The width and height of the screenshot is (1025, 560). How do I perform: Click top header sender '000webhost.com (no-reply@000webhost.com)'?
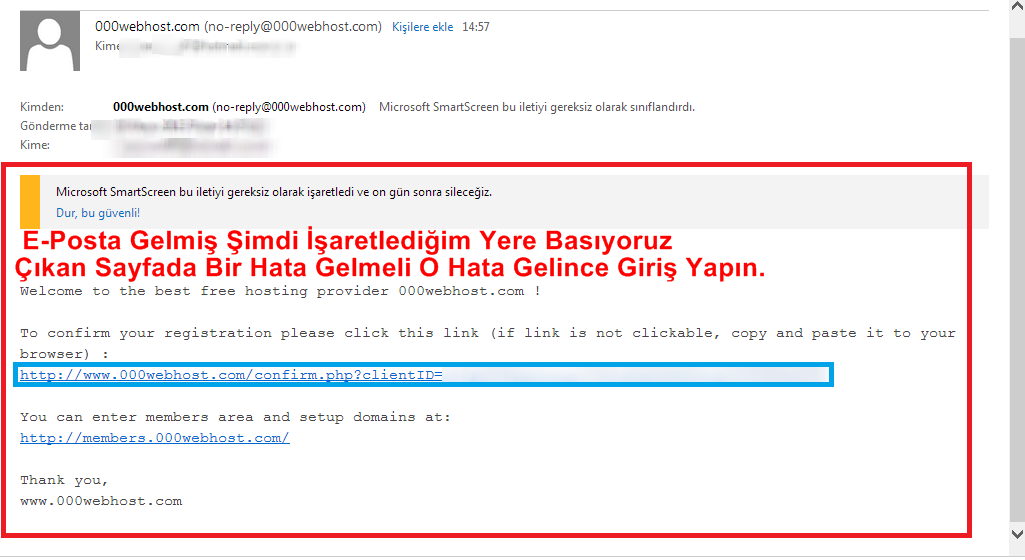point(238,27)
